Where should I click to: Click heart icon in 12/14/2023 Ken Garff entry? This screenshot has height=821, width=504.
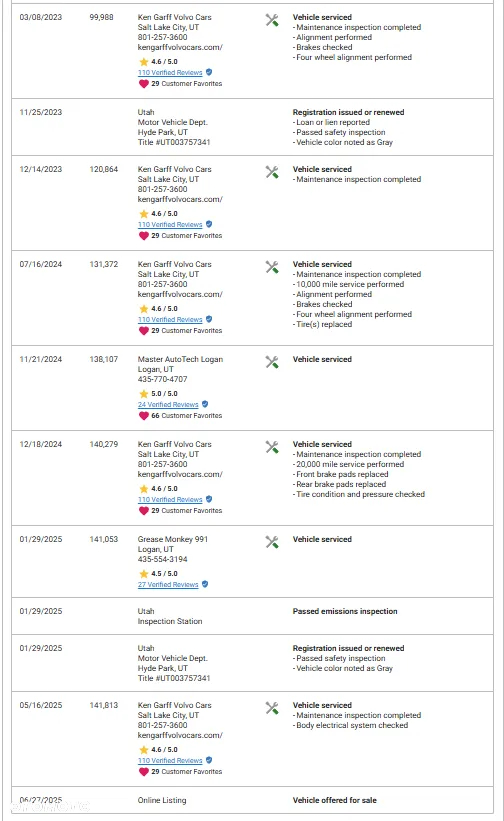pyautogui.click(x=143, y=236)
